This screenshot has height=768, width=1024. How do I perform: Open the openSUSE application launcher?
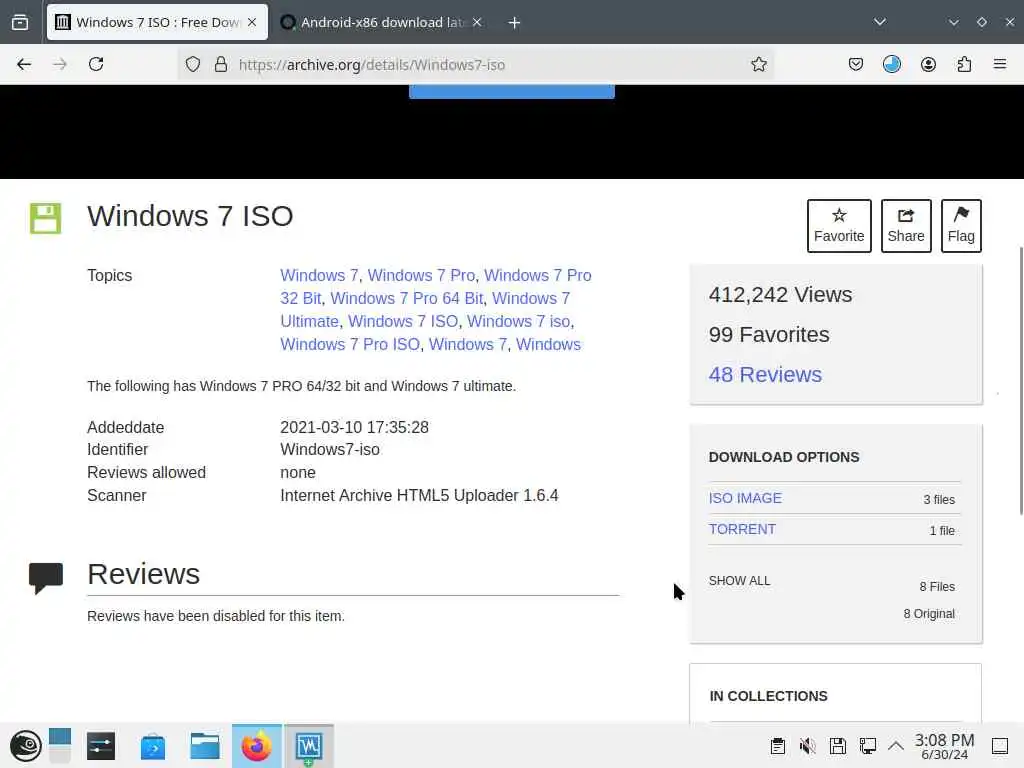point(25,746)
